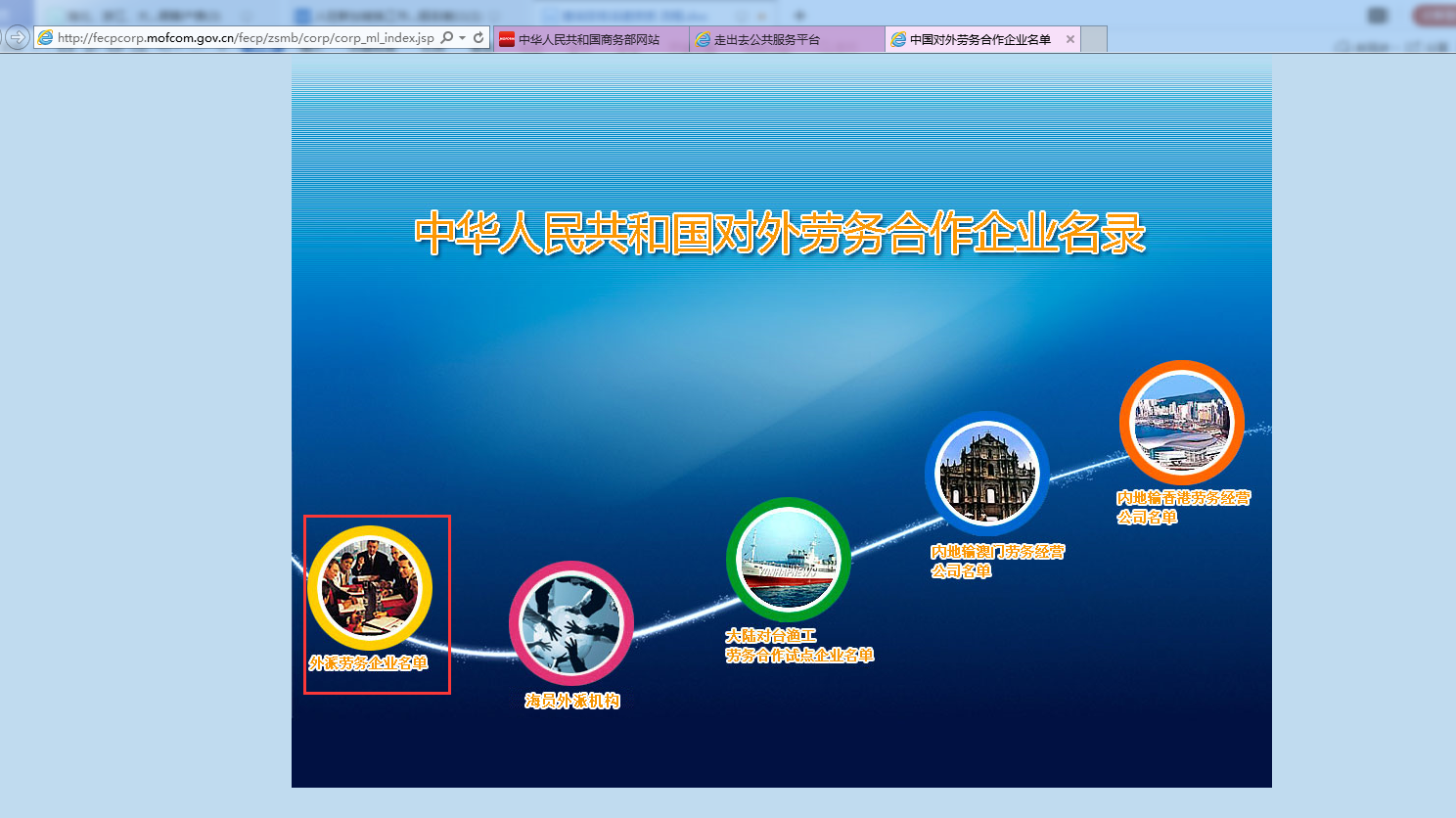1456x818 pixels.
Task: Open 内地输澳门劳务经营公司名单 link
Action: coord(996,562)
